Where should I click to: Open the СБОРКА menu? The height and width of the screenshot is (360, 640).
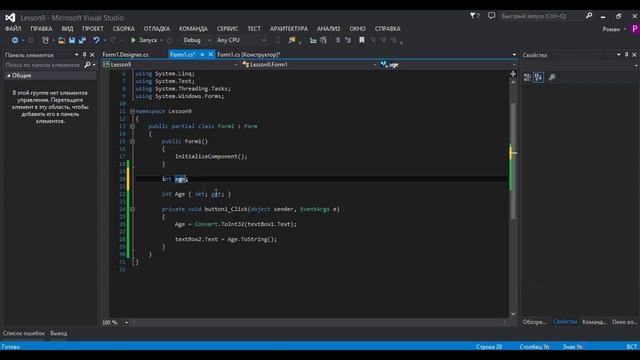pyautogui.click(x=124, y=29)
